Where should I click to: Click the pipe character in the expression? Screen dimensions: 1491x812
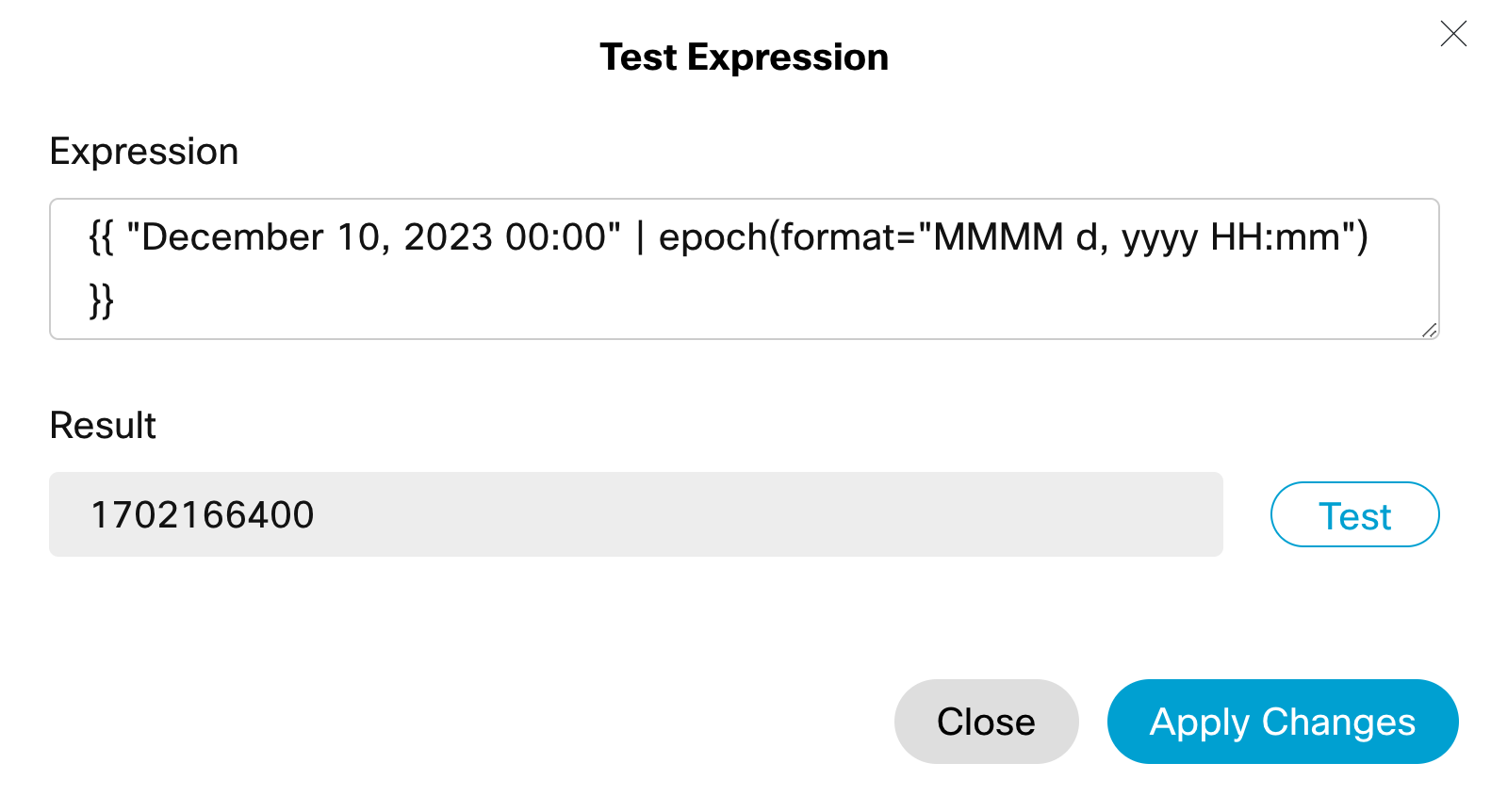(x=640, y=237)
